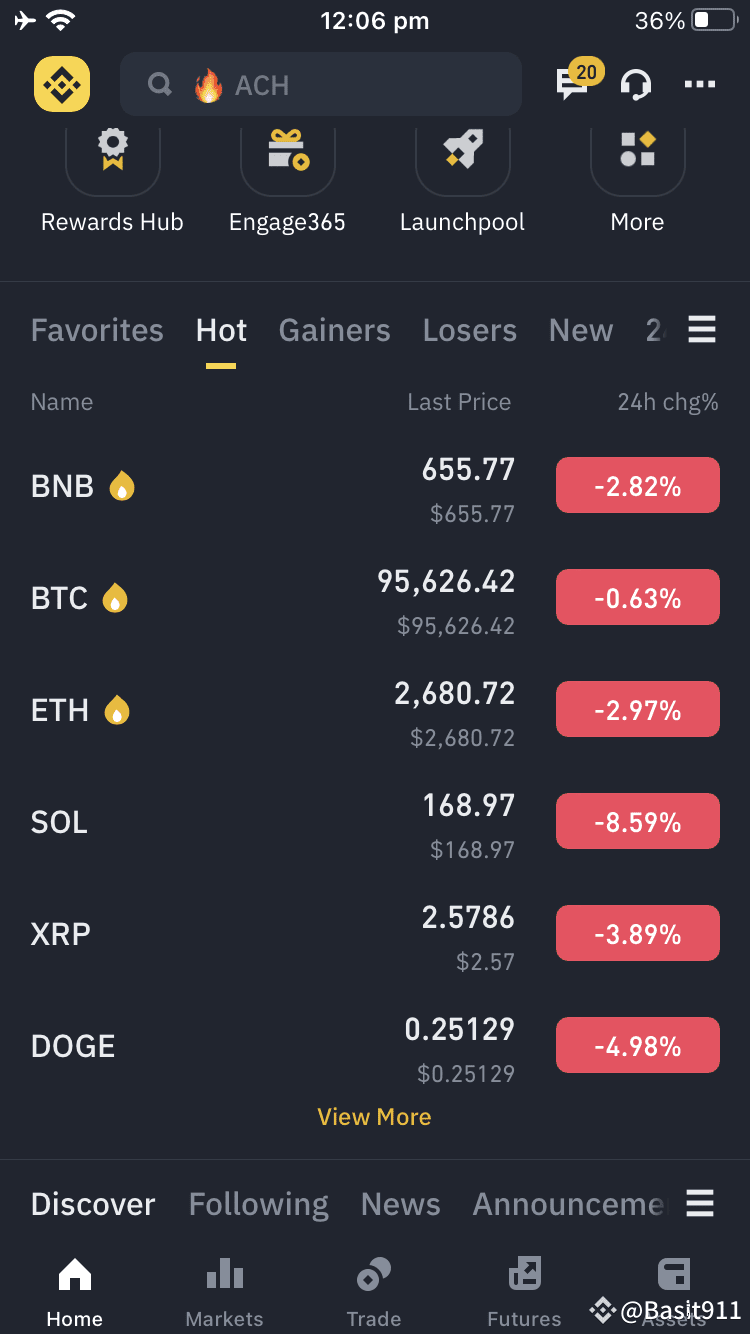The height and width of the screenshot is (1334, 750).
Task: Go to the Markets bottom tab
Action: pyautogui.click(x=225, y=1292)
